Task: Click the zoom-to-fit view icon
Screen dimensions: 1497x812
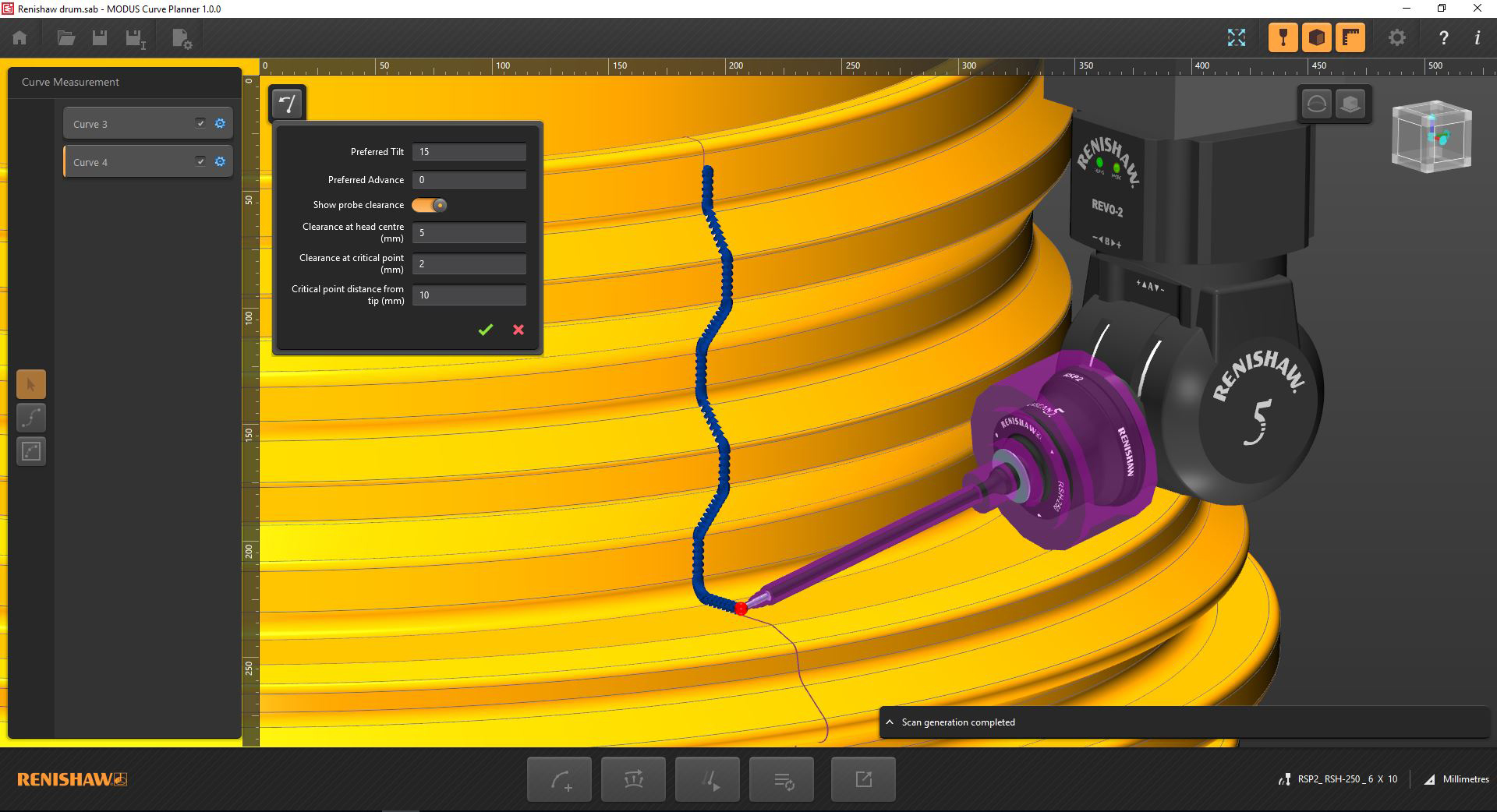Action: tap(1236, 37)
